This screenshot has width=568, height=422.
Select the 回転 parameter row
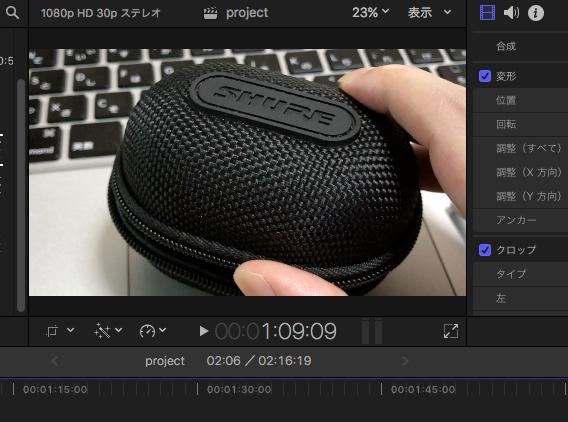pos(521,125)
